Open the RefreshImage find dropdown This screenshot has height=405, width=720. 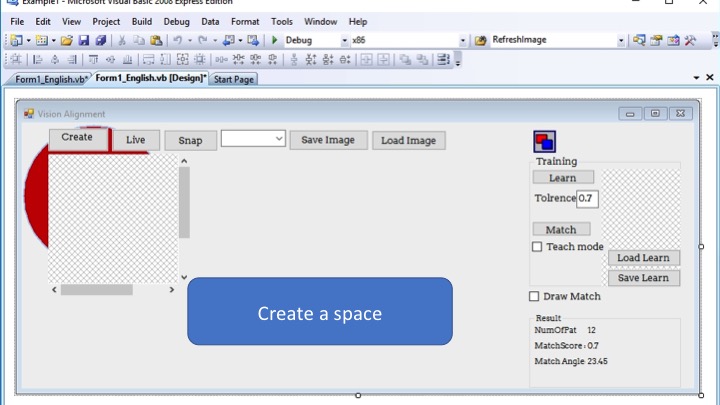[x=557, y=40]
